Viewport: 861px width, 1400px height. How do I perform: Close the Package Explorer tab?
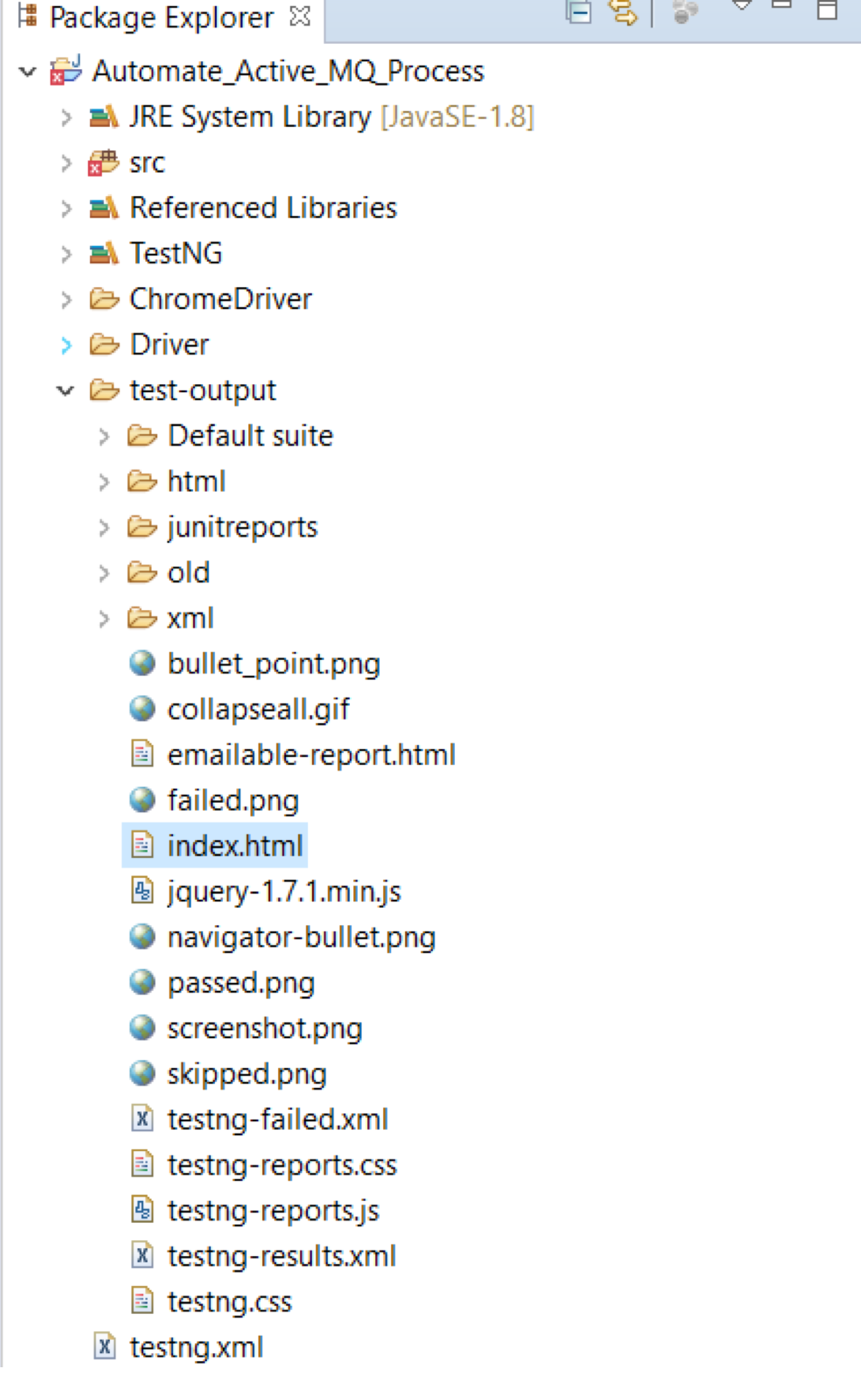[300, 17]
